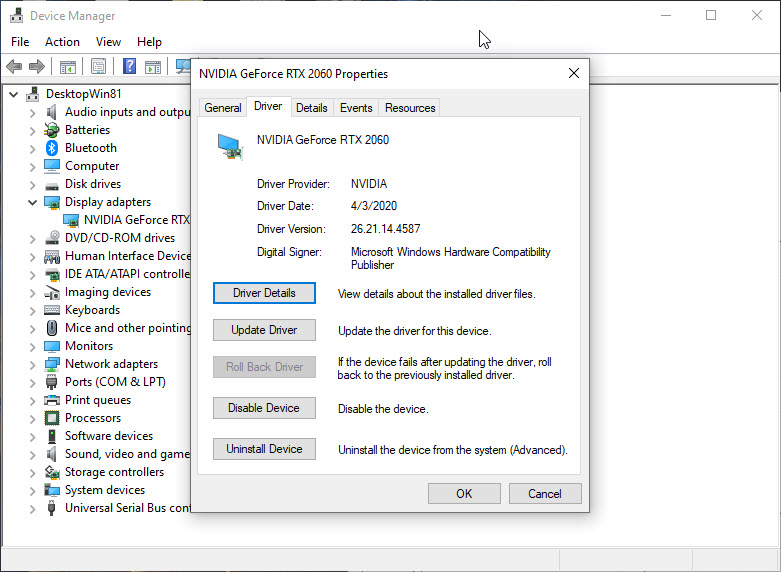Open the File menu
The image size is (781, 572).
coord(20,42)
